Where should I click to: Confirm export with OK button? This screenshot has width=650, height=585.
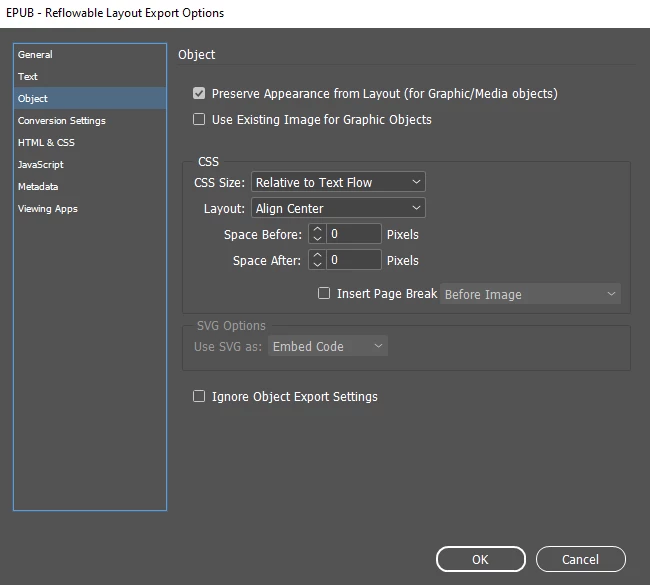click(x=481, y=559)
